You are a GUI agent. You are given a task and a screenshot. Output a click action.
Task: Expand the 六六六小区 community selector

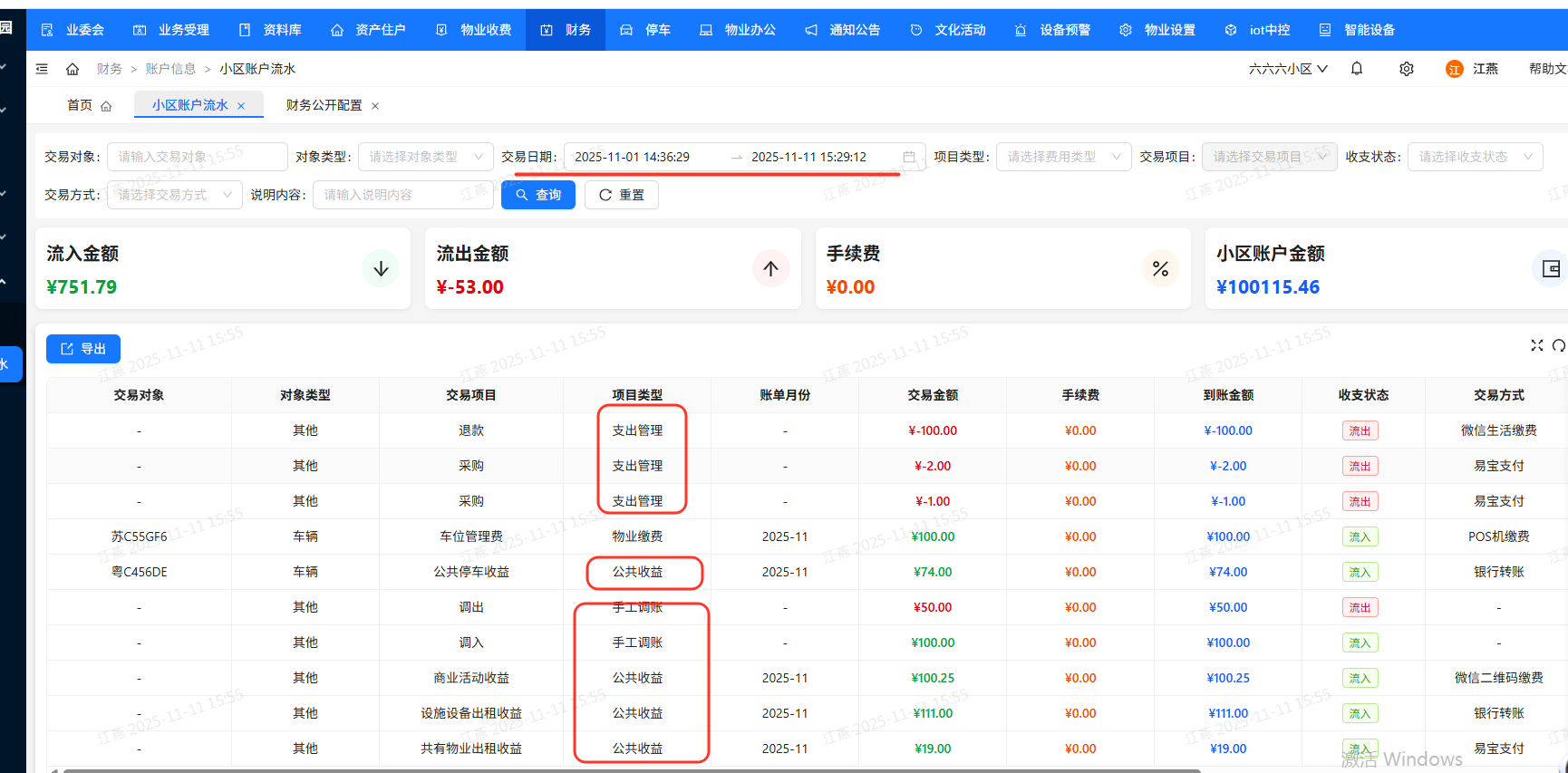coord(1287,69)
